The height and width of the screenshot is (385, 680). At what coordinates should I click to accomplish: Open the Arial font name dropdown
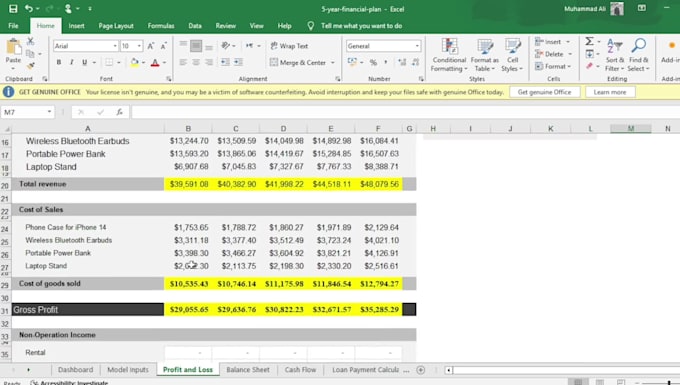pos(115,46)
